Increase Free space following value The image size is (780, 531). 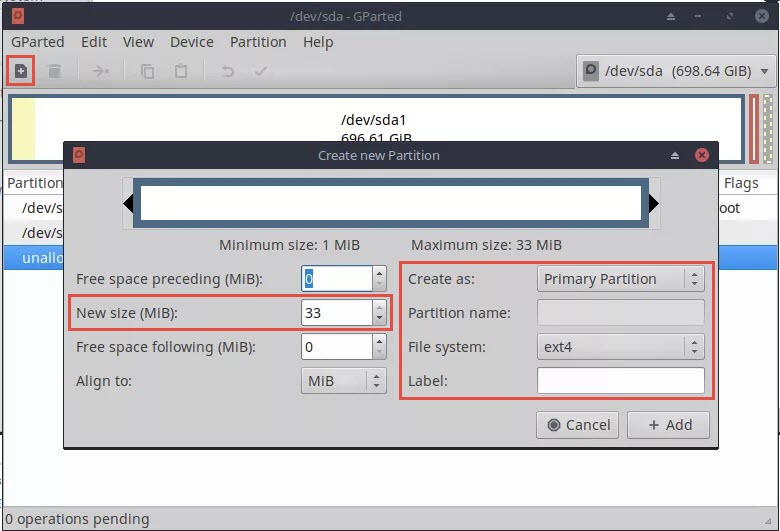click(379, 341)
